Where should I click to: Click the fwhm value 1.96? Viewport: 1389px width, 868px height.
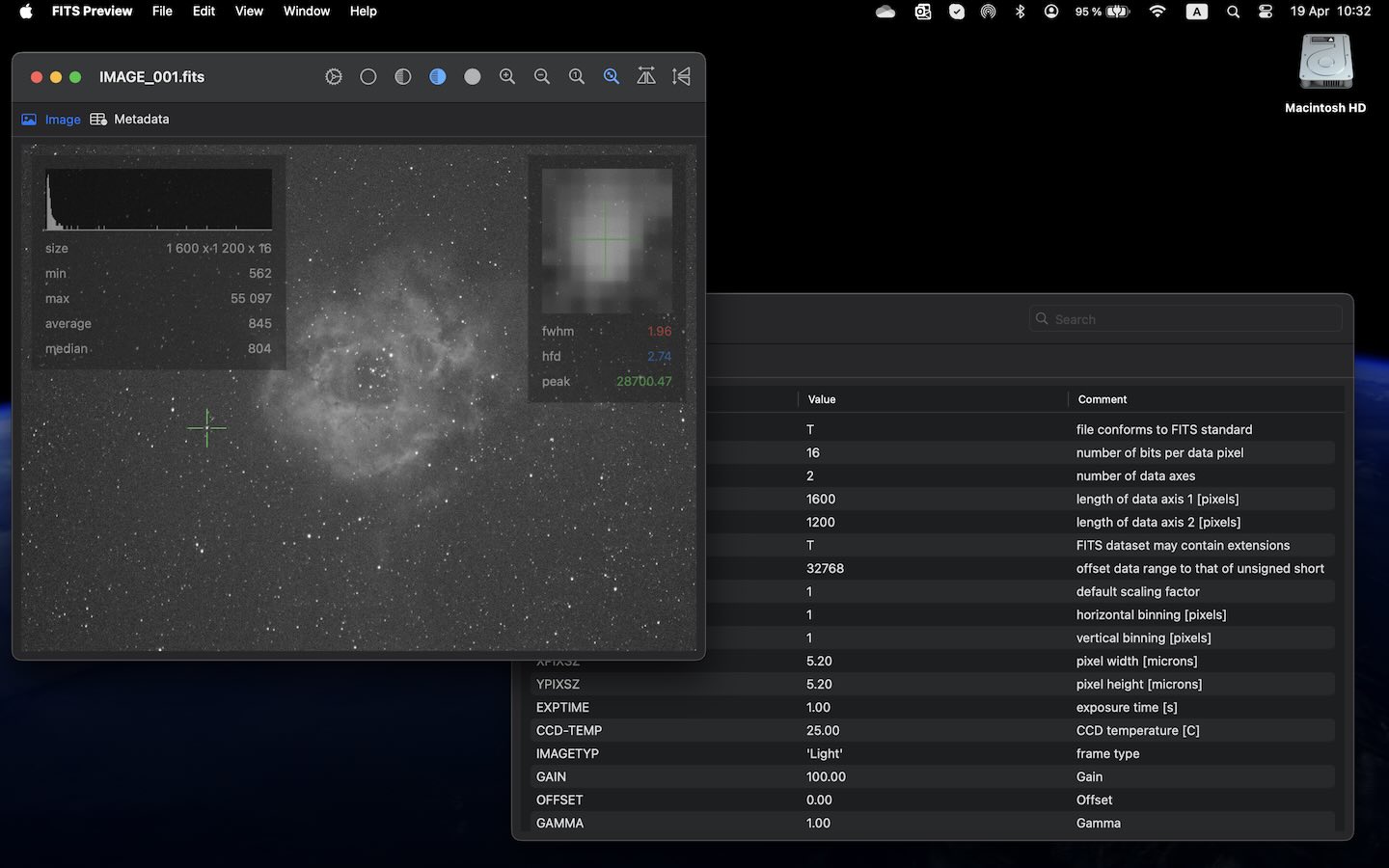660,331
